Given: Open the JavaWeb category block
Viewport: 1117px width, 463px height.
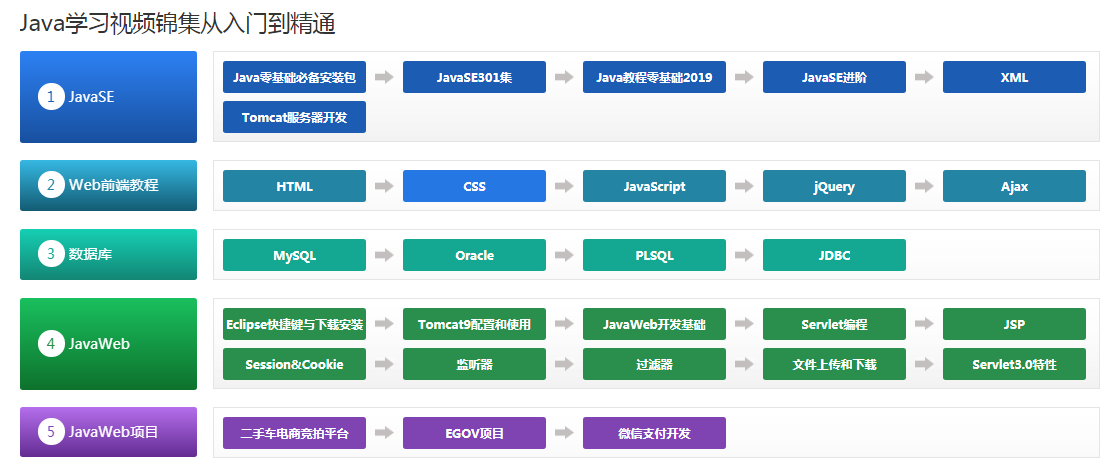Looking at the screenshot, I should click(108, 344).
